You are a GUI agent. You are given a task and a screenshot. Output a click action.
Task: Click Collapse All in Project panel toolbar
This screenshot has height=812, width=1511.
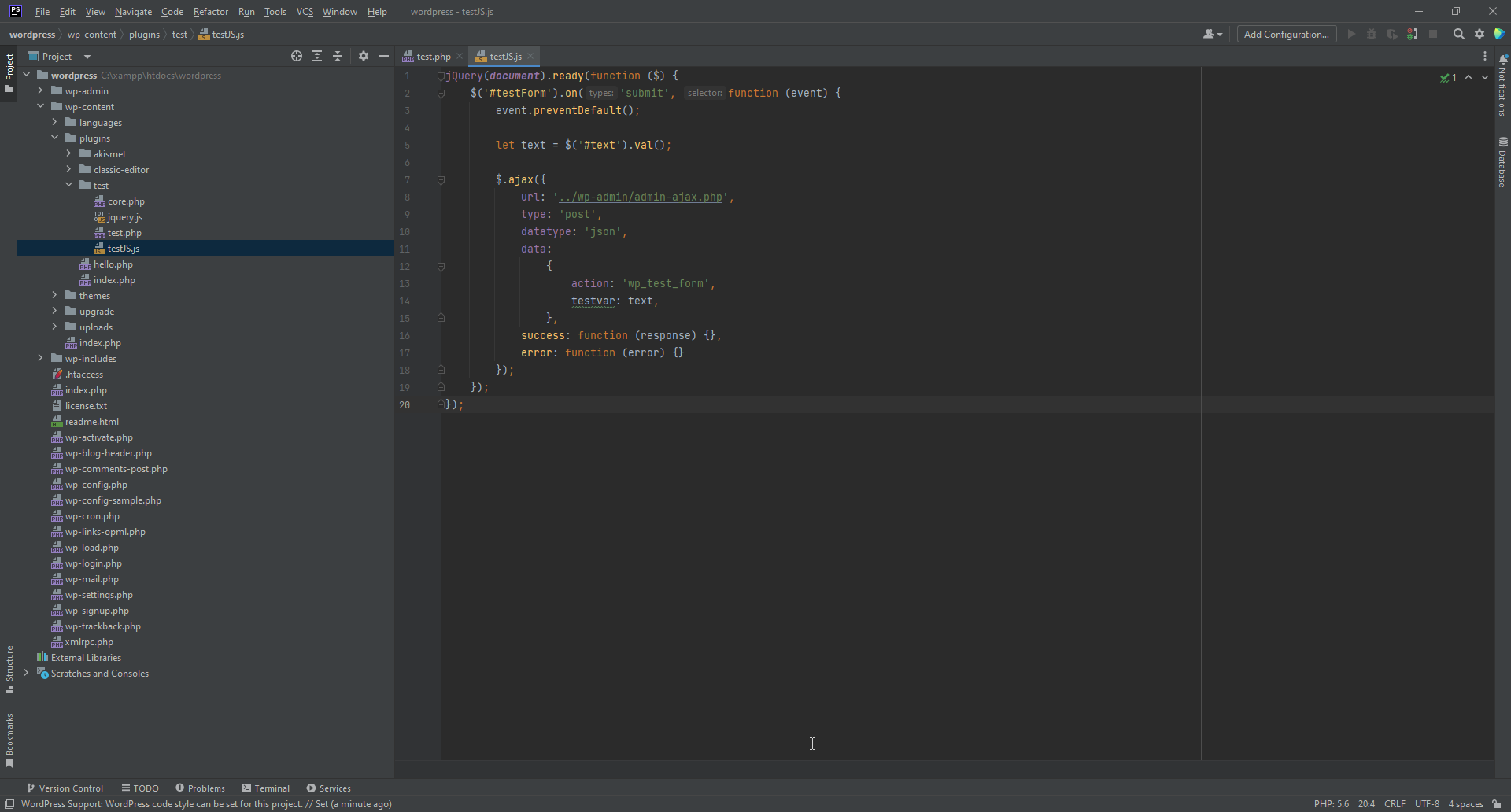pyautogui.click(x=338, y=56)
